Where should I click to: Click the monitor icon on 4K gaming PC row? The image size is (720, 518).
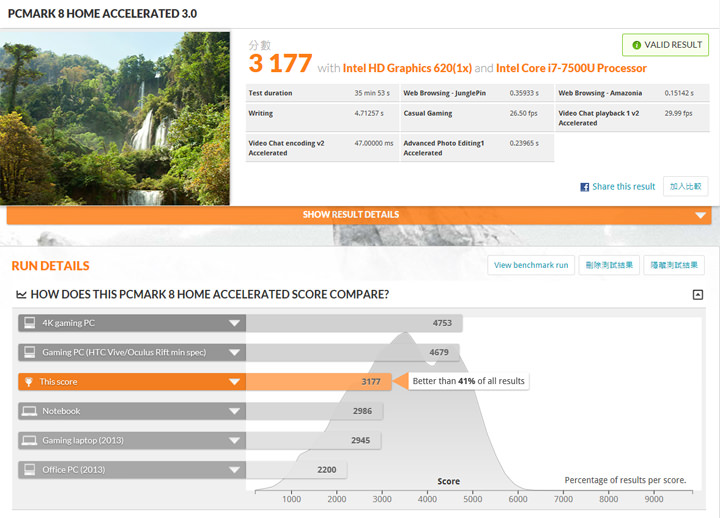click(x=29, y=323)
